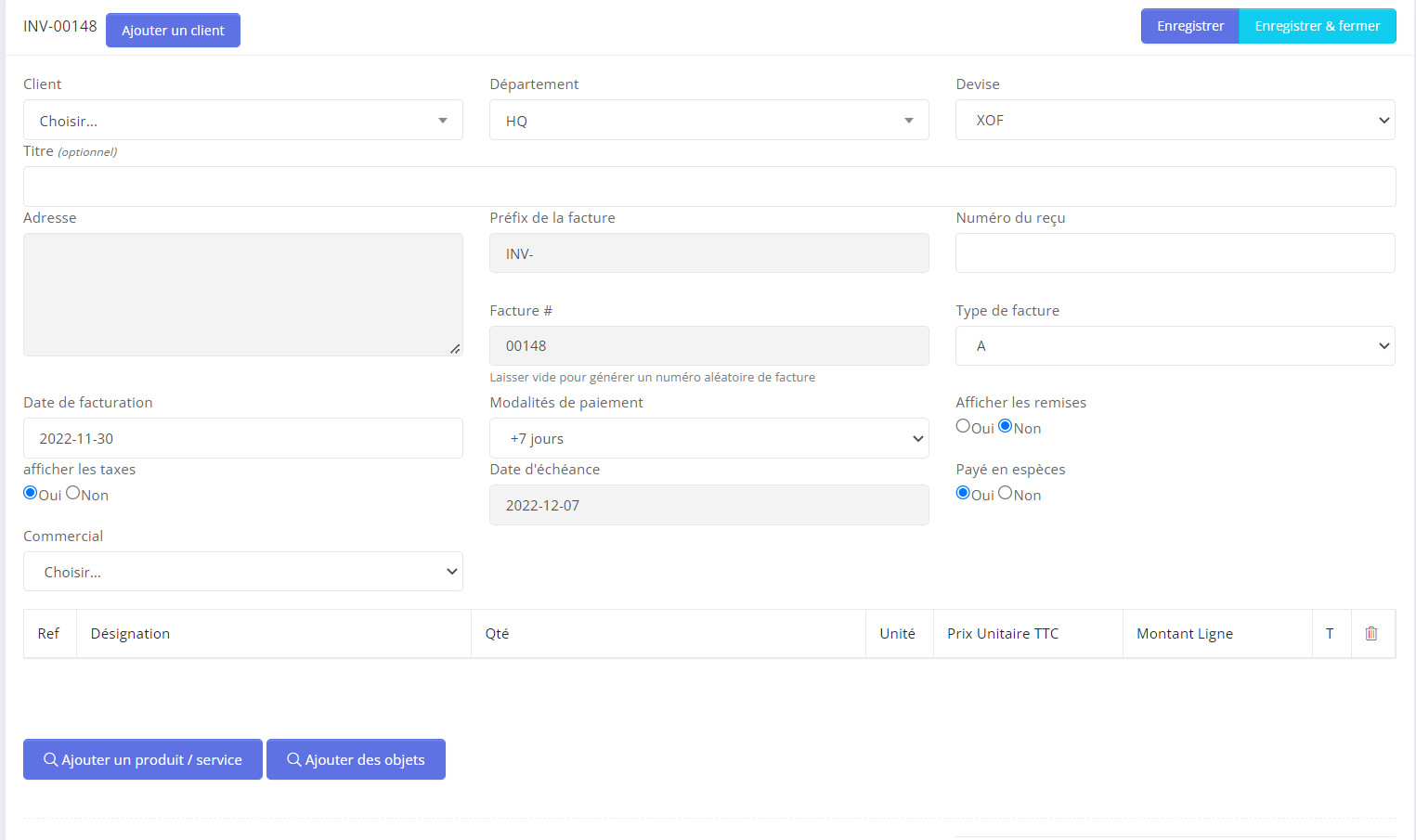Image resolution: width=1416 pixels, height=840 pixels.
Task: Click the Ajouter un produit / service button
Action: (x=143, y=759)
